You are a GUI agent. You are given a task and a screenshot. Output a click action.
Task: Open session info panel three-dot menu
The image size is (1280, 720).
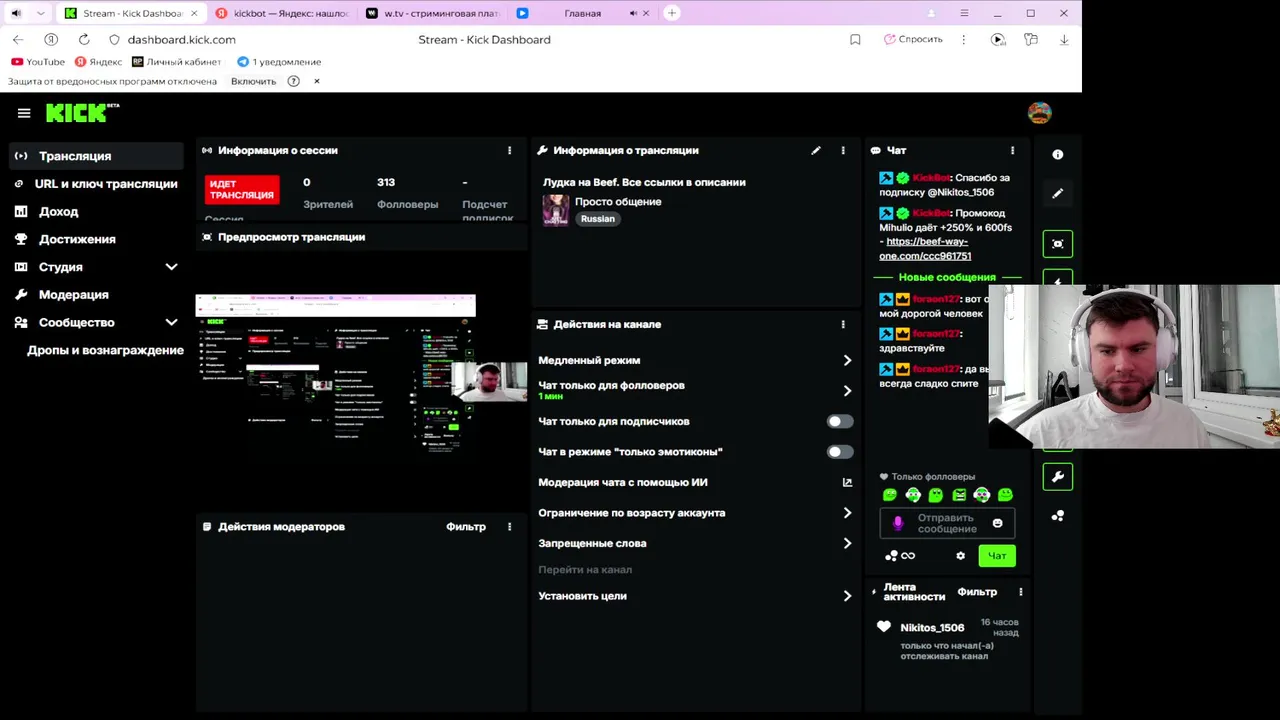509,151
